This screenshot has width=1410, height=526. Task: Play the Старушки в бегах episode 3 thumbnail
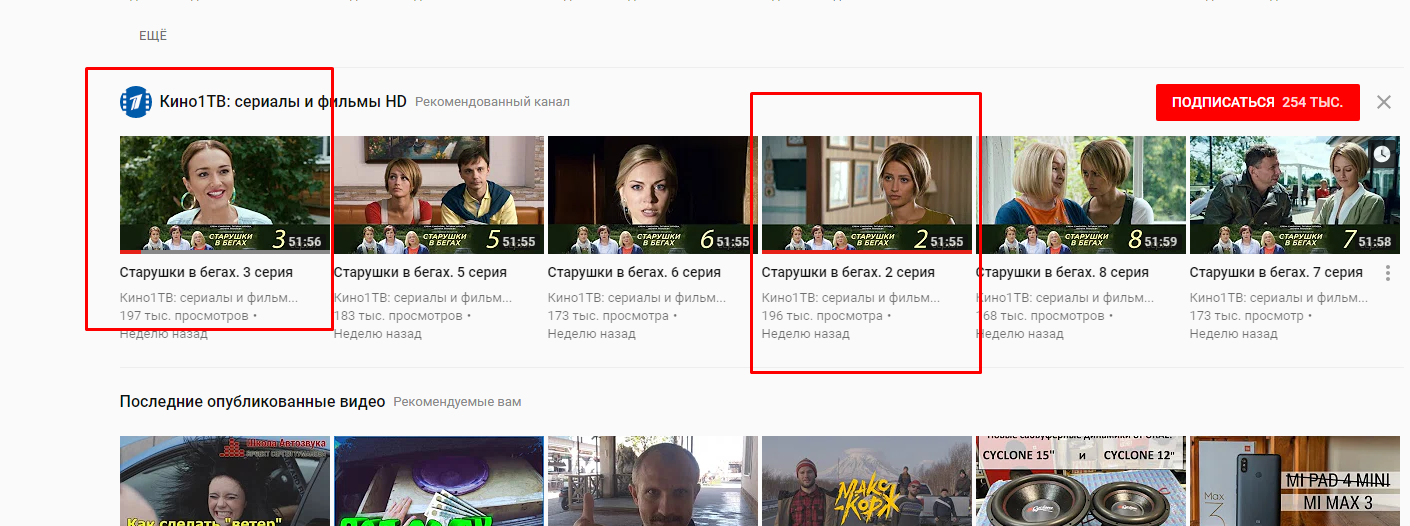pyautogui.click(x=225, y=194)
